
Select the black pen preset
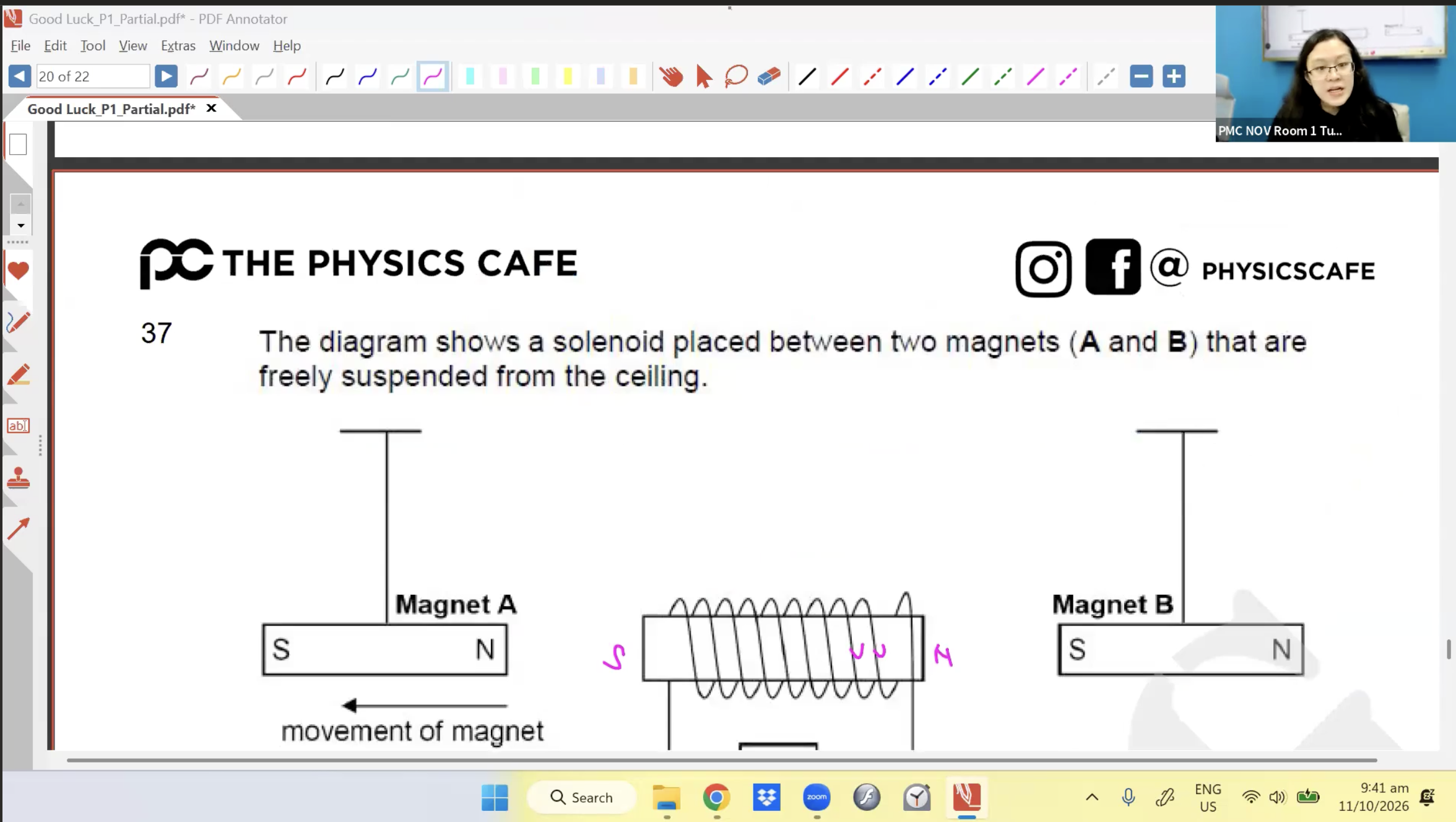335,77
